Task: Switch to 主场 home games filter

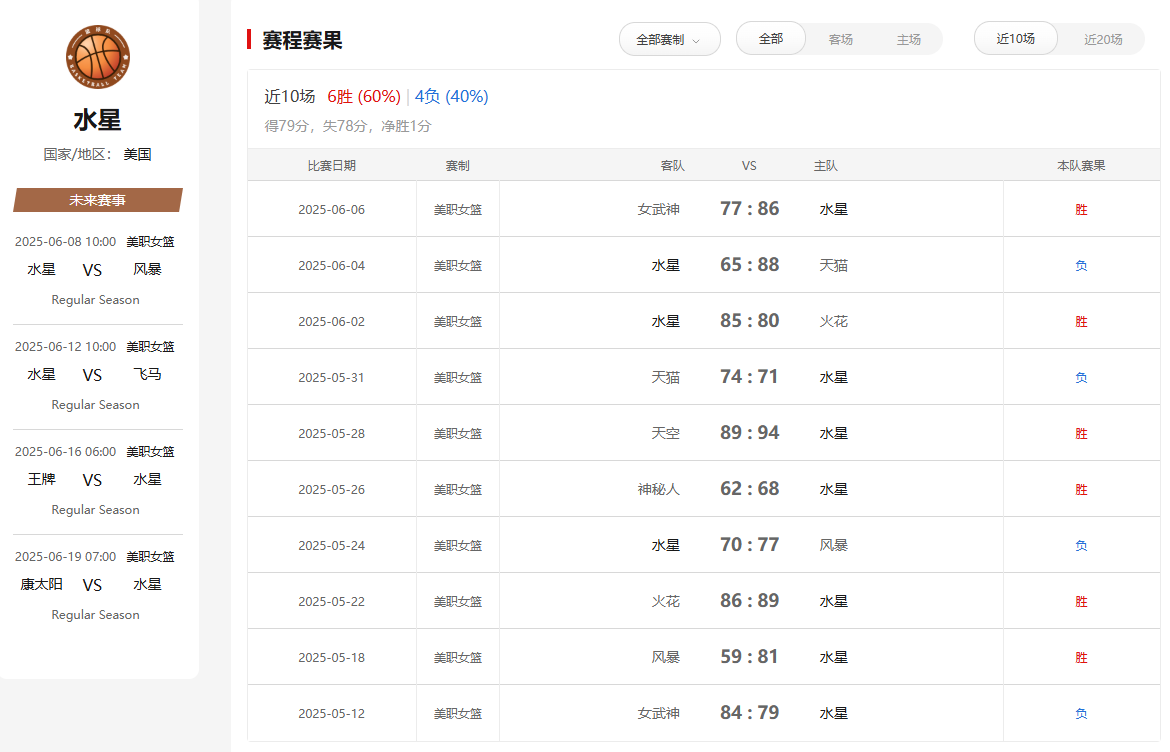Action: pyautogui.click(x=908, y=40)
